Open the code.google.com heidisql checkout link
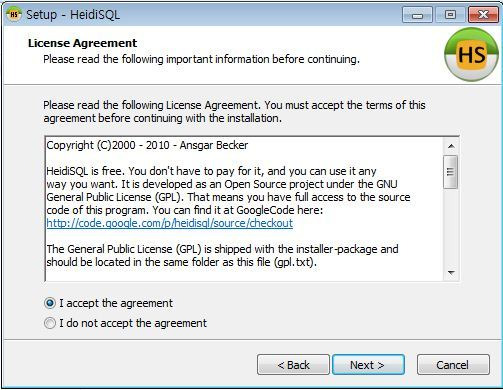 tap(170, 223)
